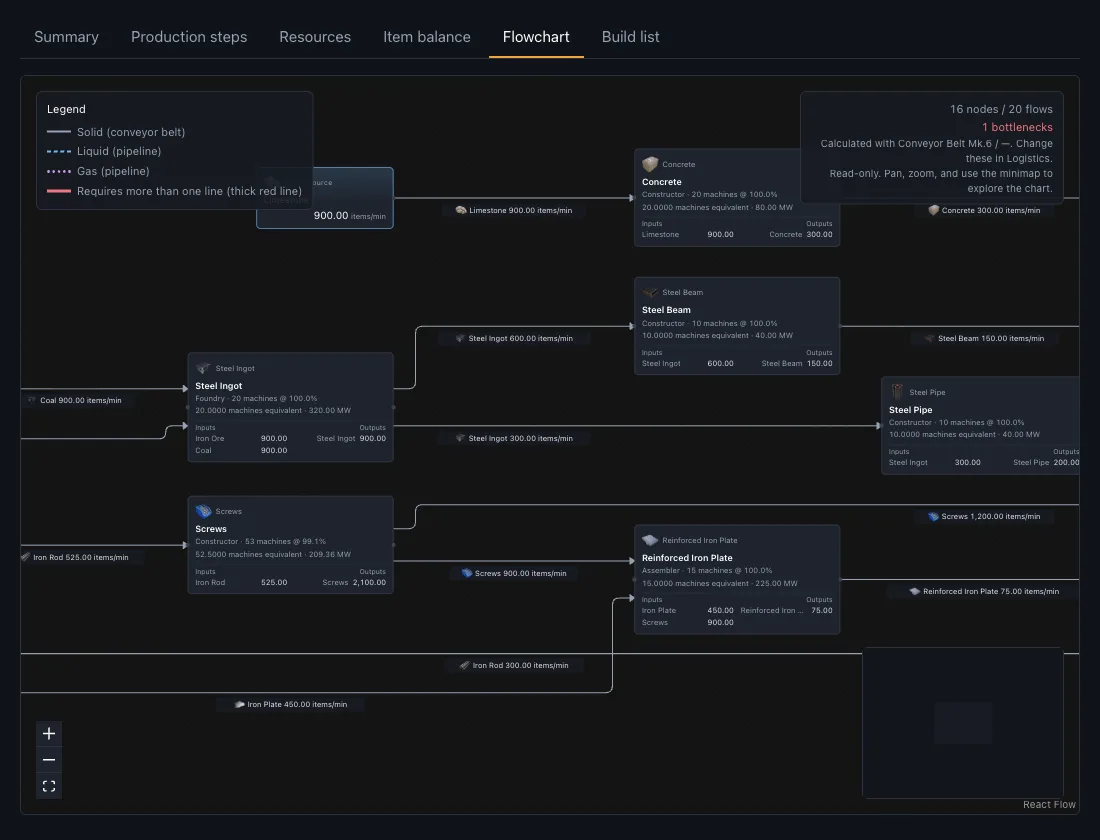Viewport: 1100px width, 840px height.
Task: Click Iron Rod icon on 525.00 flow label
Action: (25, 557)
